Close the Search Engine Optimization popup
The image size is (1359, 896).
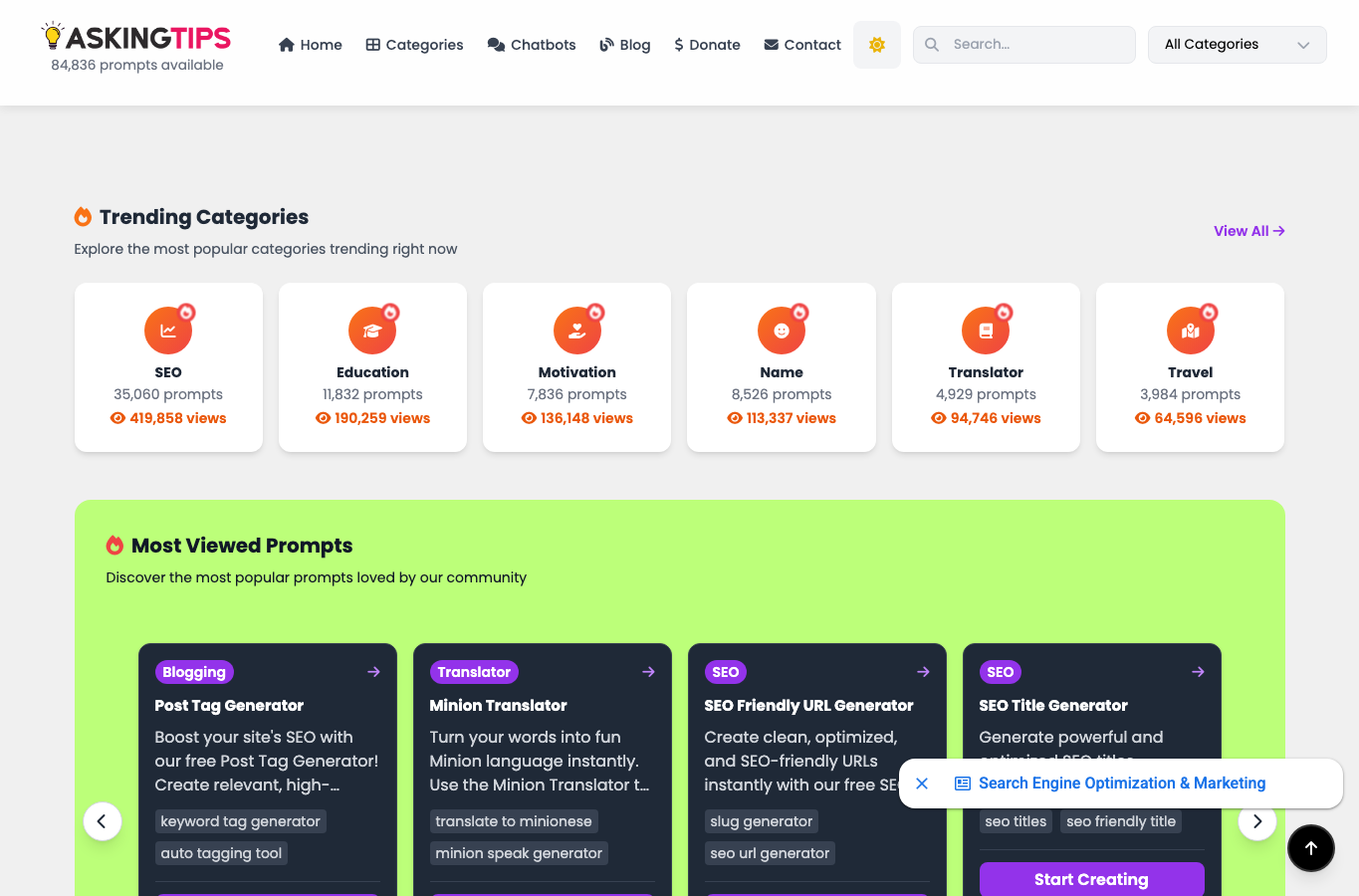[922, 784]
